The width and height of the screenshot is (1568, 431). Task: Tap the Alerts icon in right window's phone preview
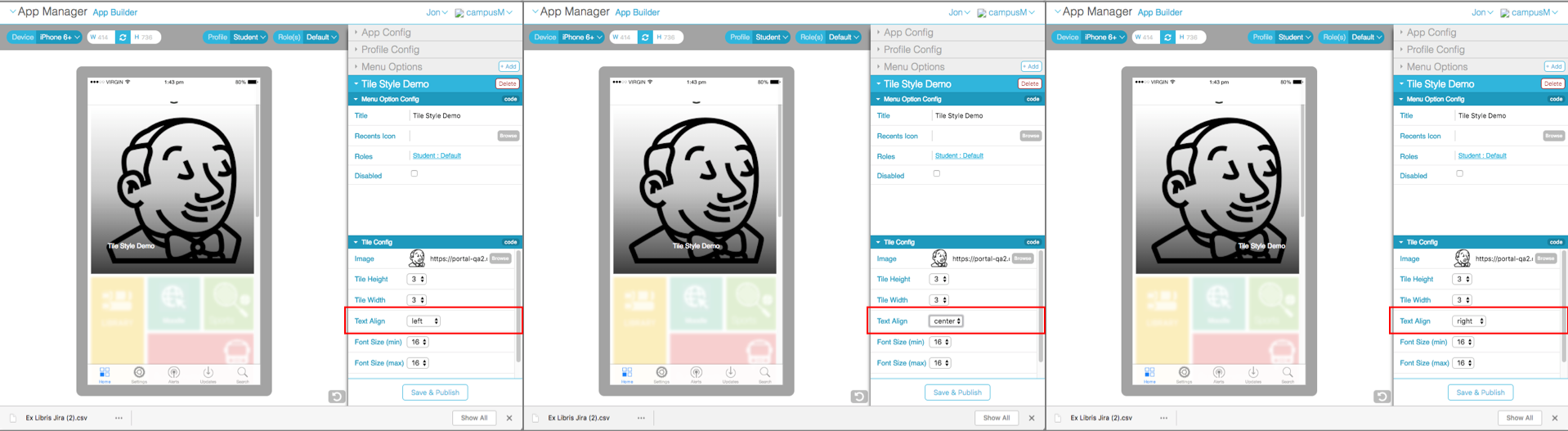(1218, 375)
